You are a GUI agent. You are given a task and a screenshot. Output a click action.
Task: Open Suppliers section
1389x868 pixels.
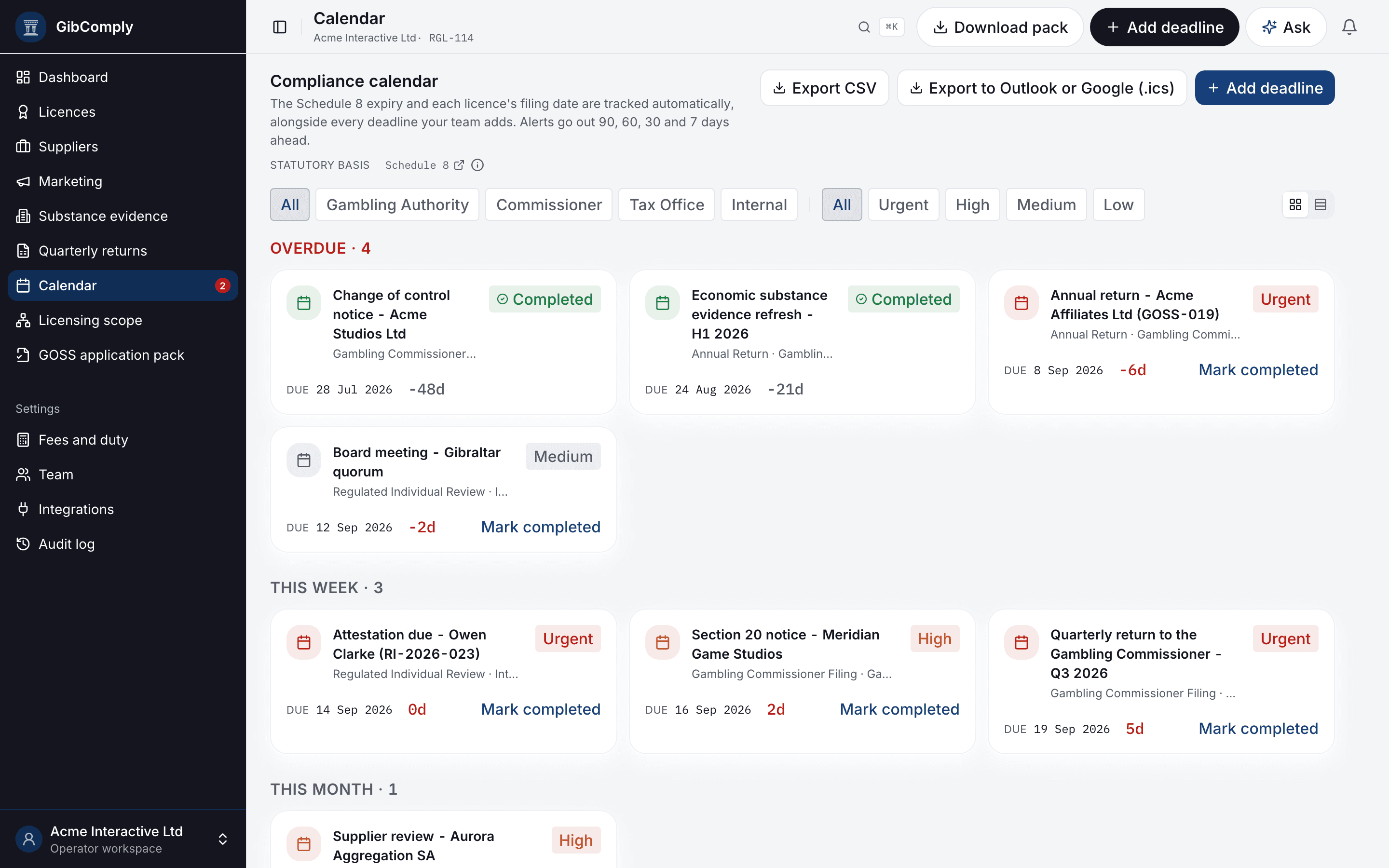[123, 147]
